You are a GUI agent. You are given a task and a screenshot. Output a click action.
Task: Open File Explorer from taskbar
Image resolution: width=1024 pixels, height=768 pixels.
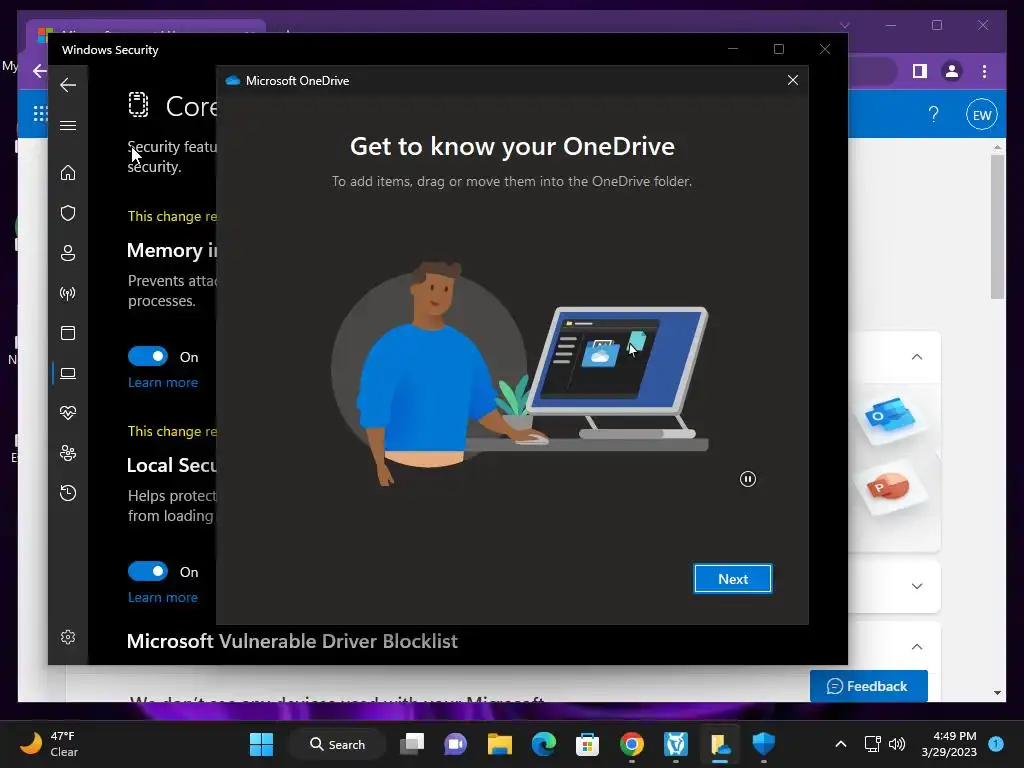(500, 744)
